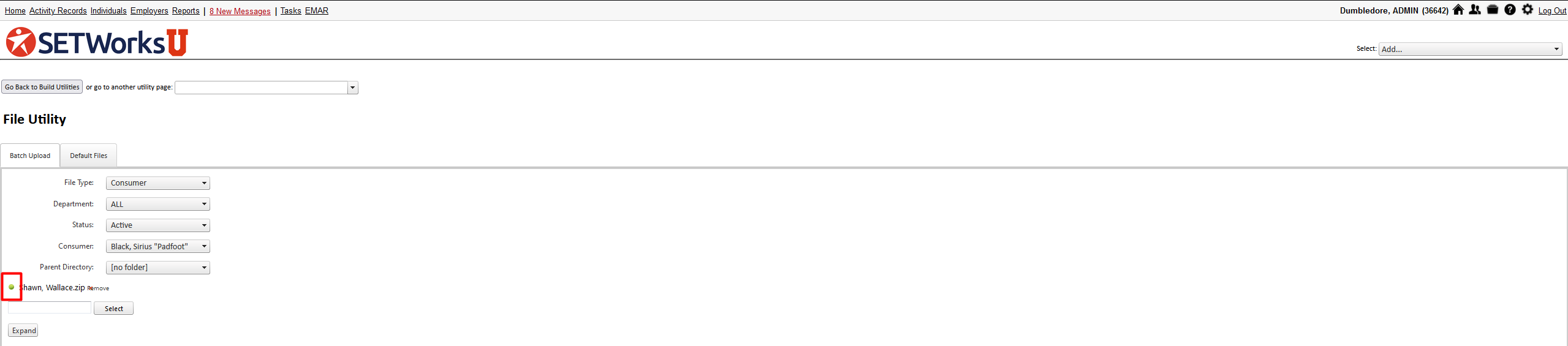The width and height of the screenshot is (1568, 346).
Task: Click the green status dot beside Wallace.zip
Action: click(12, 287)
